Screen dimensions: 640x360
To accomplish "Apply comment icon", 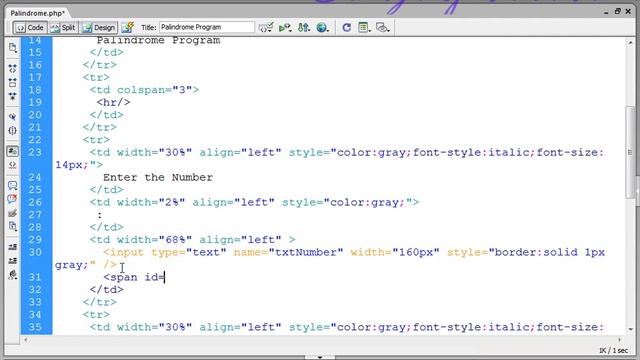I will (13, 185).
